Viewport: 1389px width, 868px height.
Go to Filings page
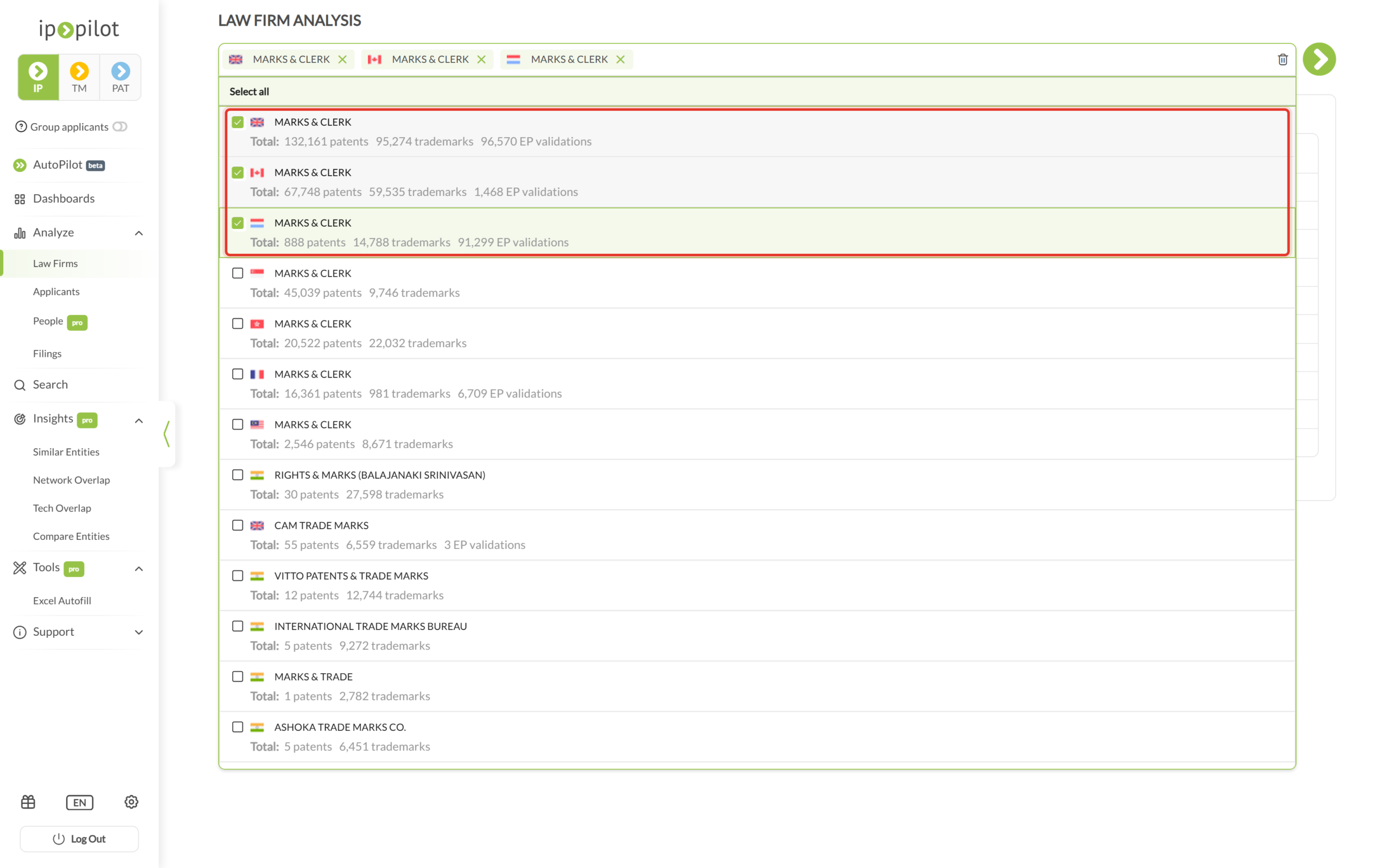point(47,354)
